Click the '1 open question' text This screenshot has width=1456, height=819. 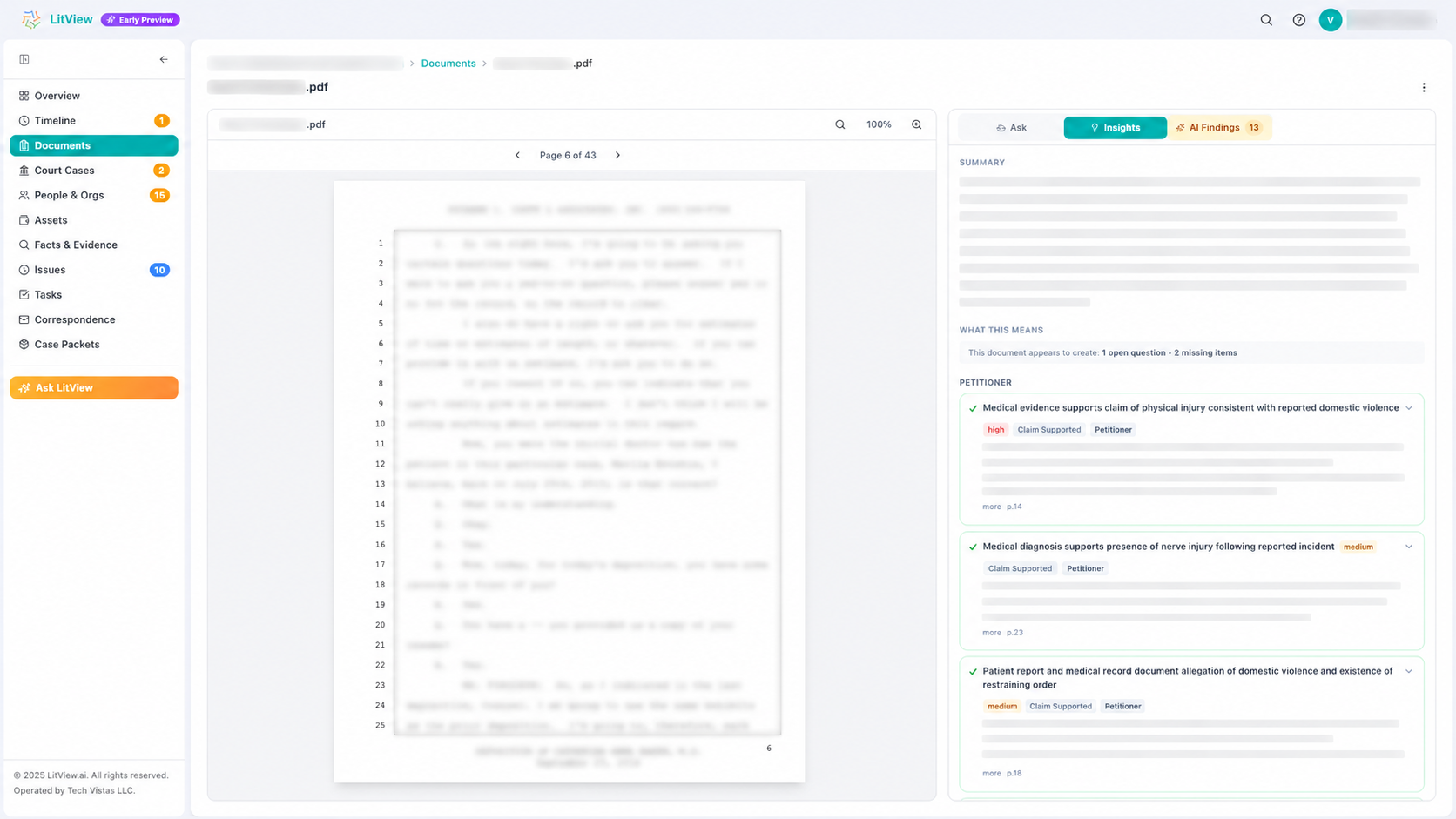point(1133,352)
